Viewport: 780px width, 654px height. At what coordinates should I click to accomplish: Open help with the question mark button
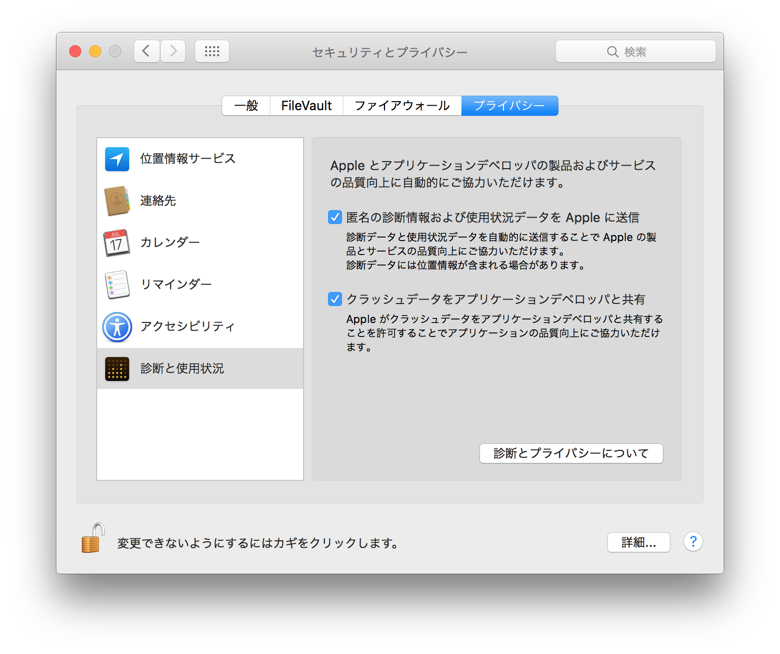(x=693, y=541)
